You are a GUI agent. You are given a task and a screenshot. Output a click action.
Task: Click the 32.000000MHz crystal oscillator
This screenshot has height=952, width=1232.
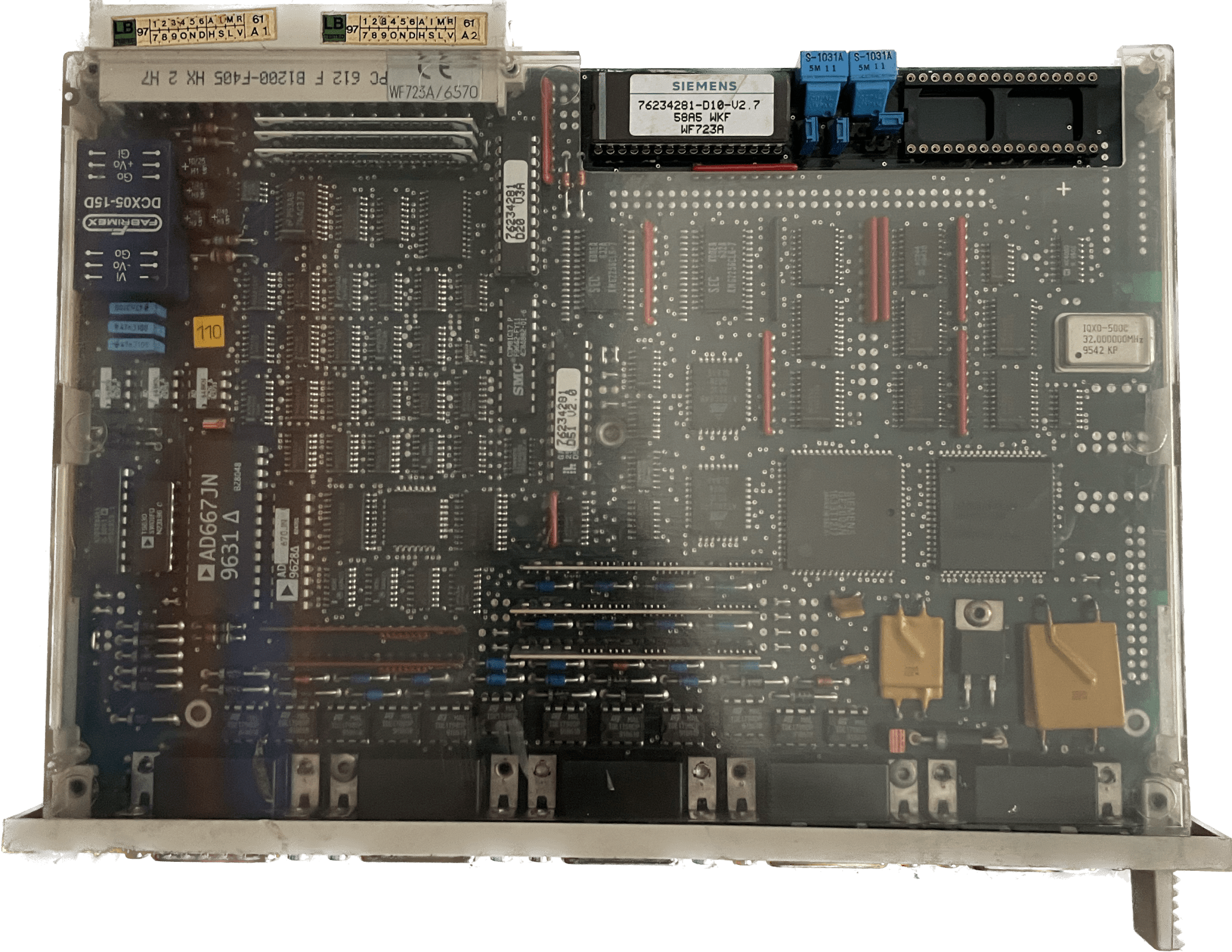click(x=1104, y=342)
